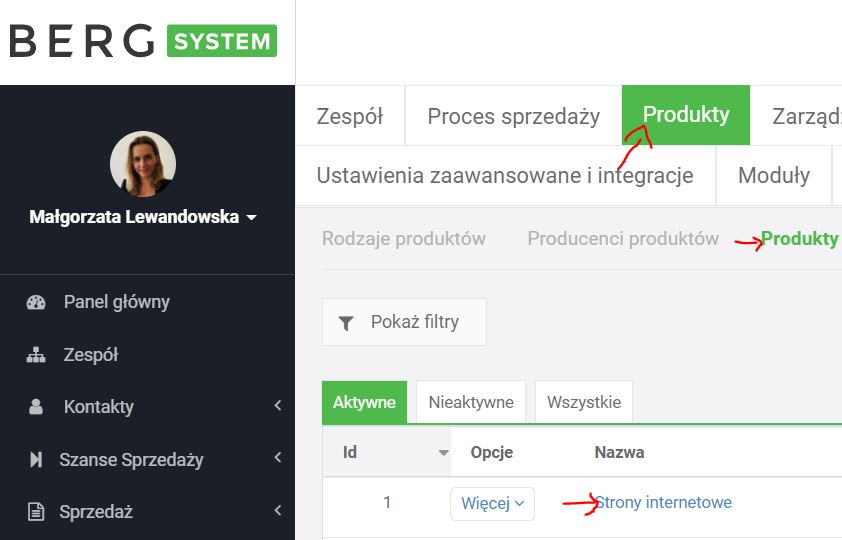The image size is (842, 540).
Task: Sort the table by Id column arrow
Action: [x=443, y=453]
